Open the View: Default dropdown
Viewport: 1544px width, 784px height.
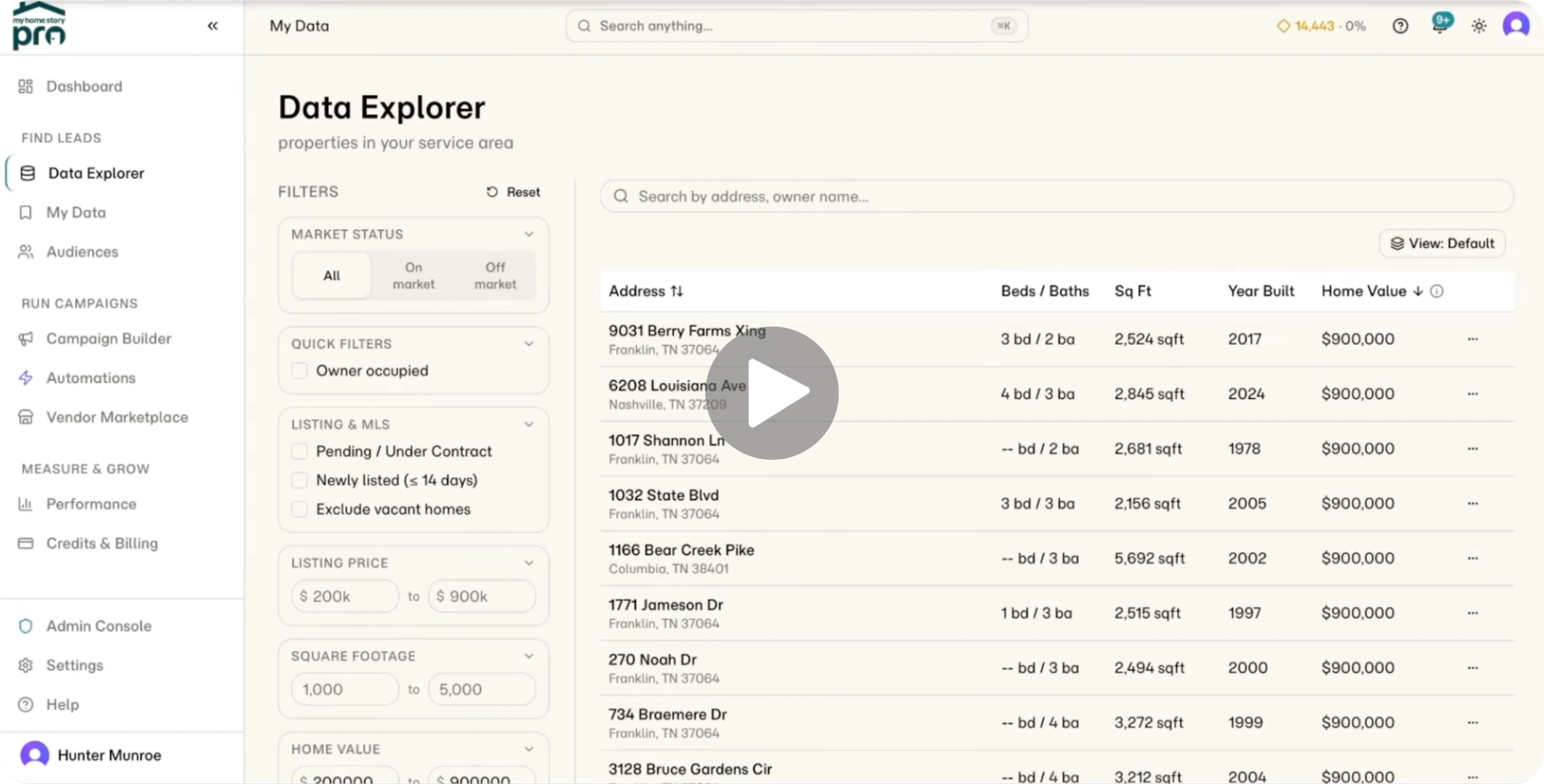[1442, 244]
